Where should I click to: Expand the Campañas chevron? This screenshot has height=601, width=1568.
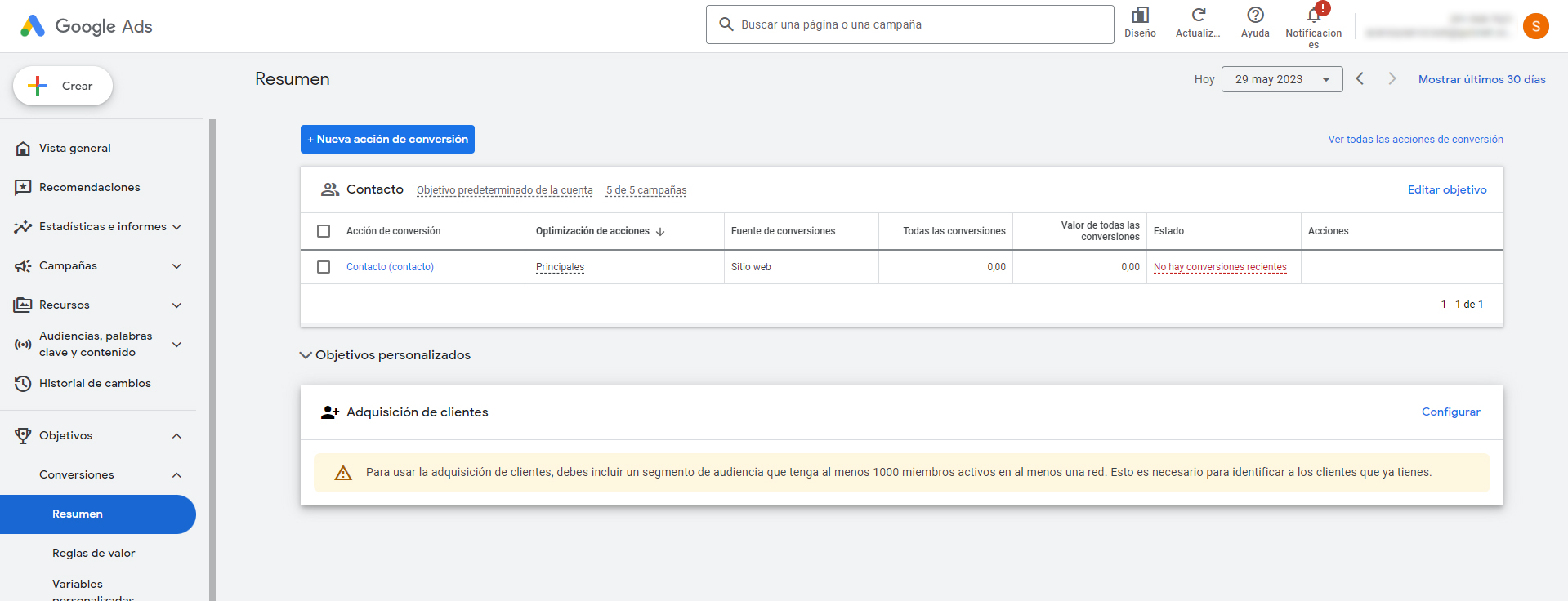click(x=176, y=266)
